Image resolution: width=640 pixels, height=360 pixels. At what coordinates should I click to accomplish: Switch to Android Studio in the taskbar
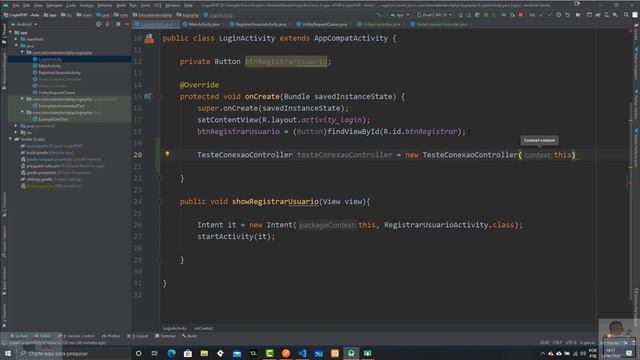coord(351,353)
